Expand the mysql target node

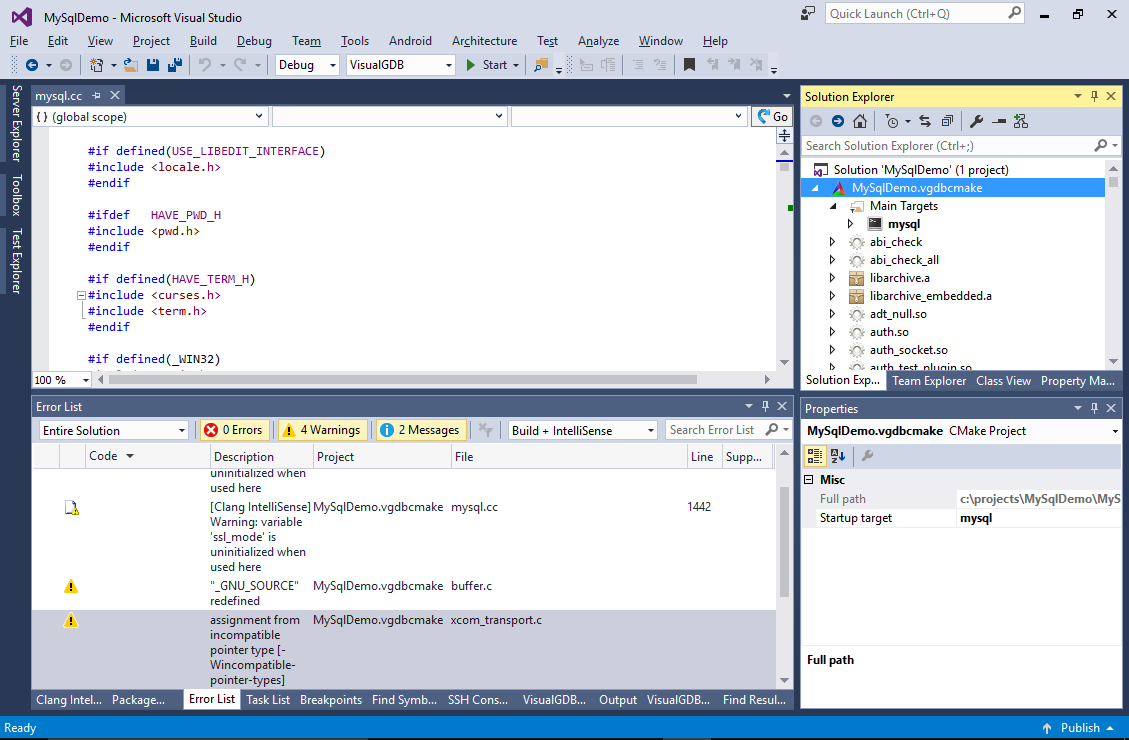(850, 224)
